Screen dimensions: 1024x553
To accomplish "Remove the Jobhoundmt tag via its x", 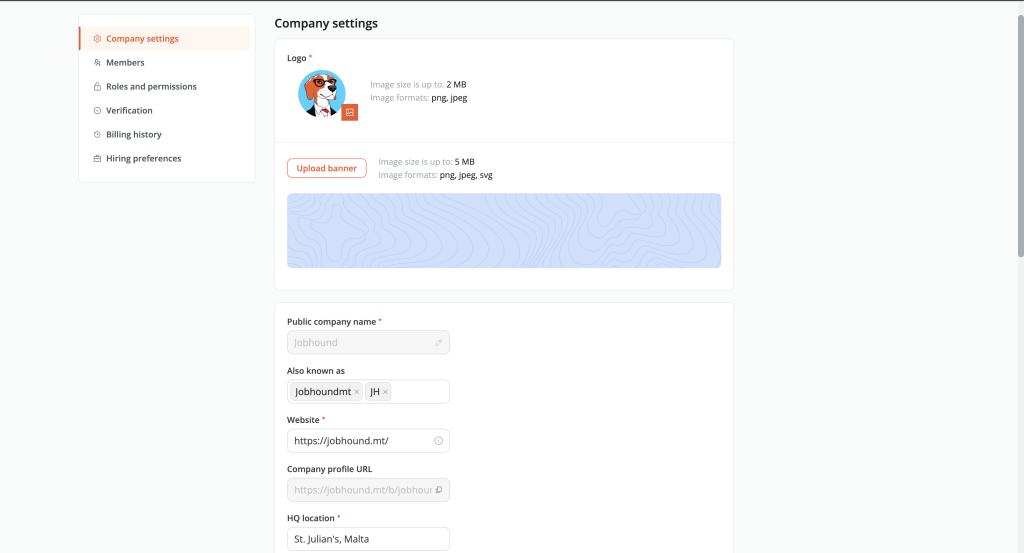I will [x=357, y=392].
